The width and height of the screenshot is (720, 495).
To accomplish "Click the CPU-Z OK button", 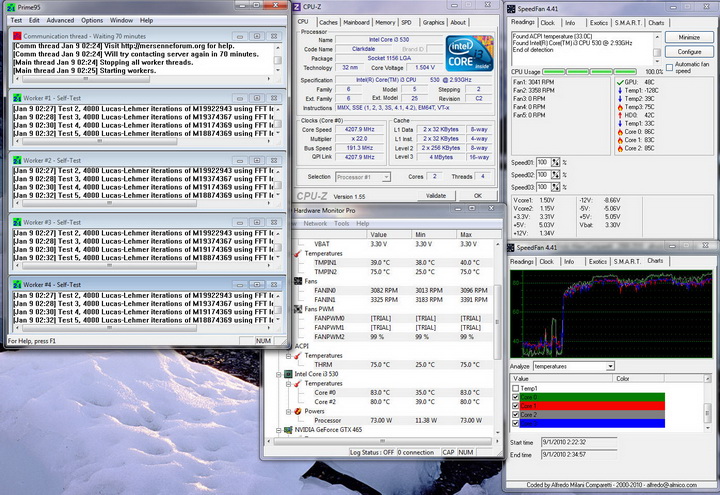I will (x=478, y=196).
